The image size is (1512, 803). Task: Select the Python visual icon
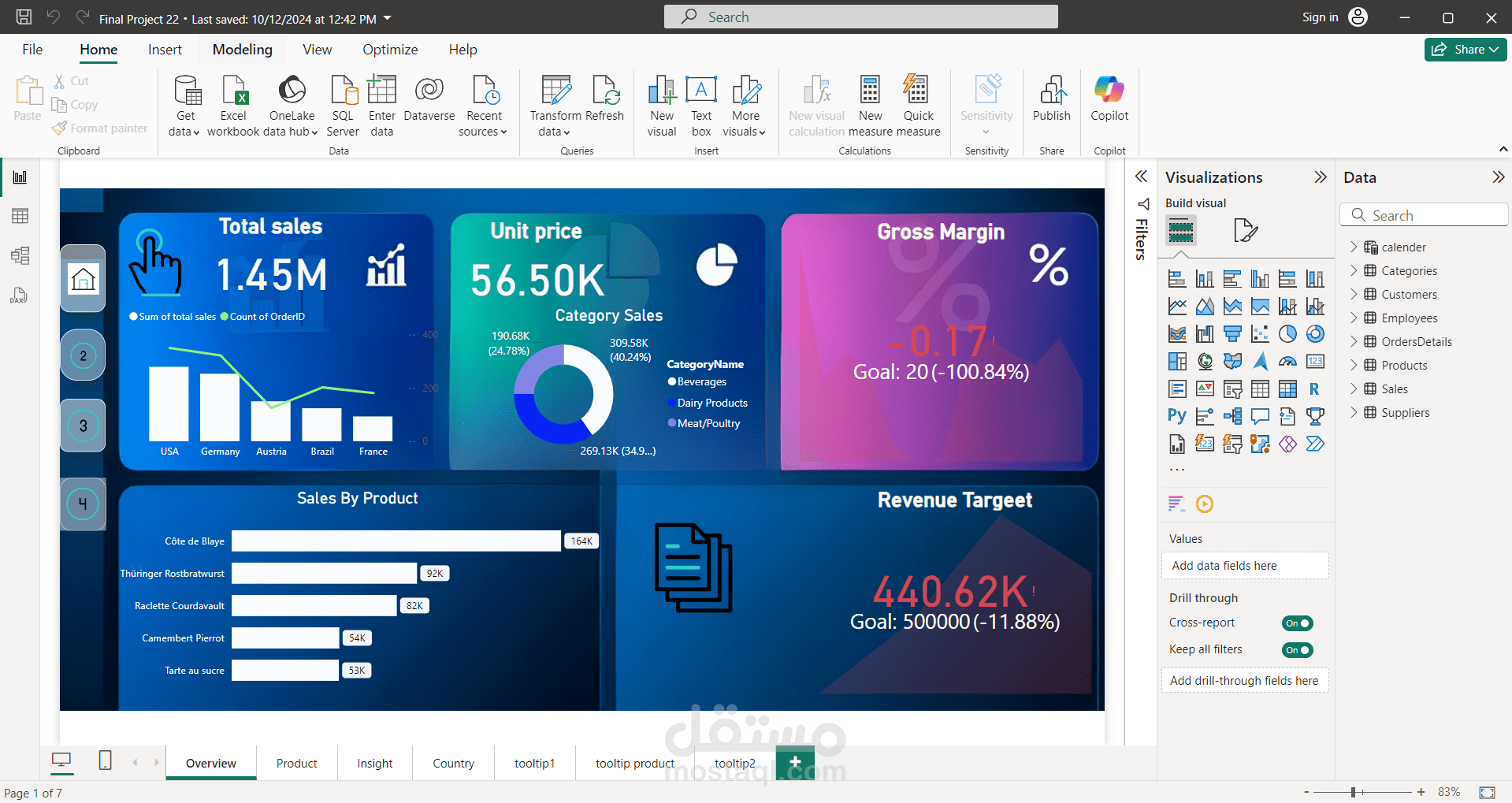click(x=1177, y=416)
